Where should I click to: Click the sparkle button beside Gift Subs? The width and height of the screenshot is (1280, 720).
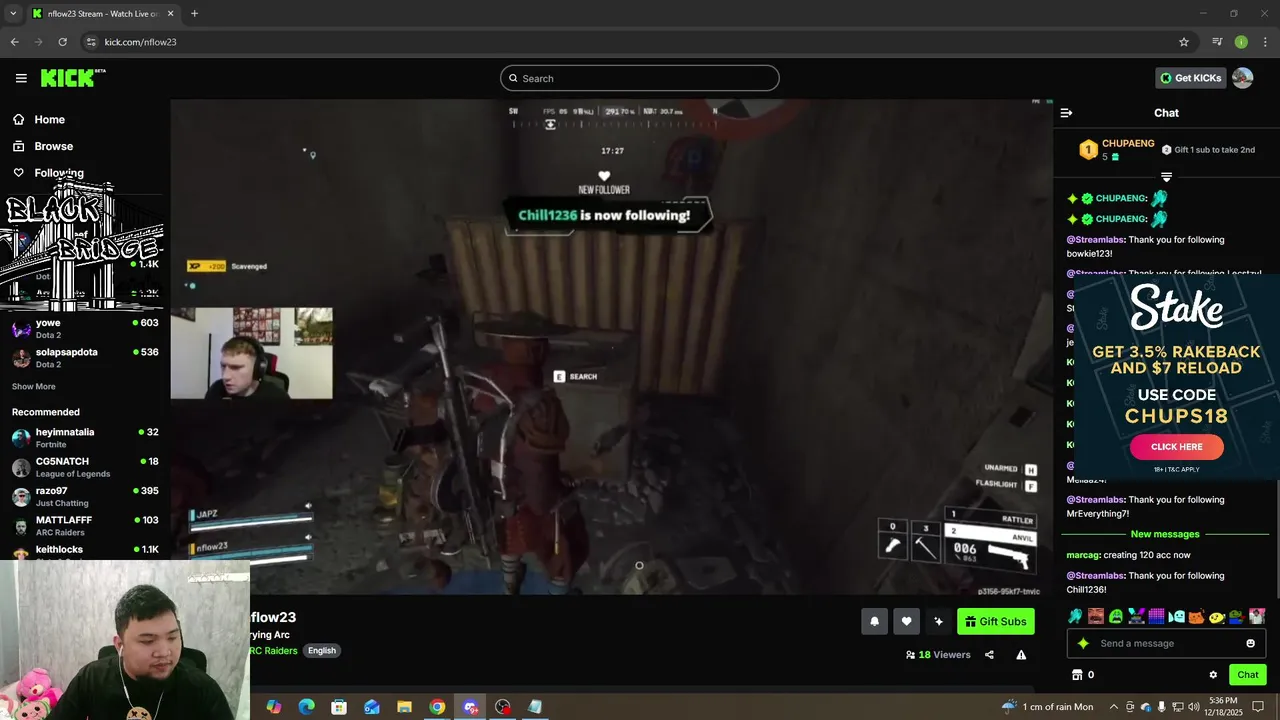tap(938, 621)
